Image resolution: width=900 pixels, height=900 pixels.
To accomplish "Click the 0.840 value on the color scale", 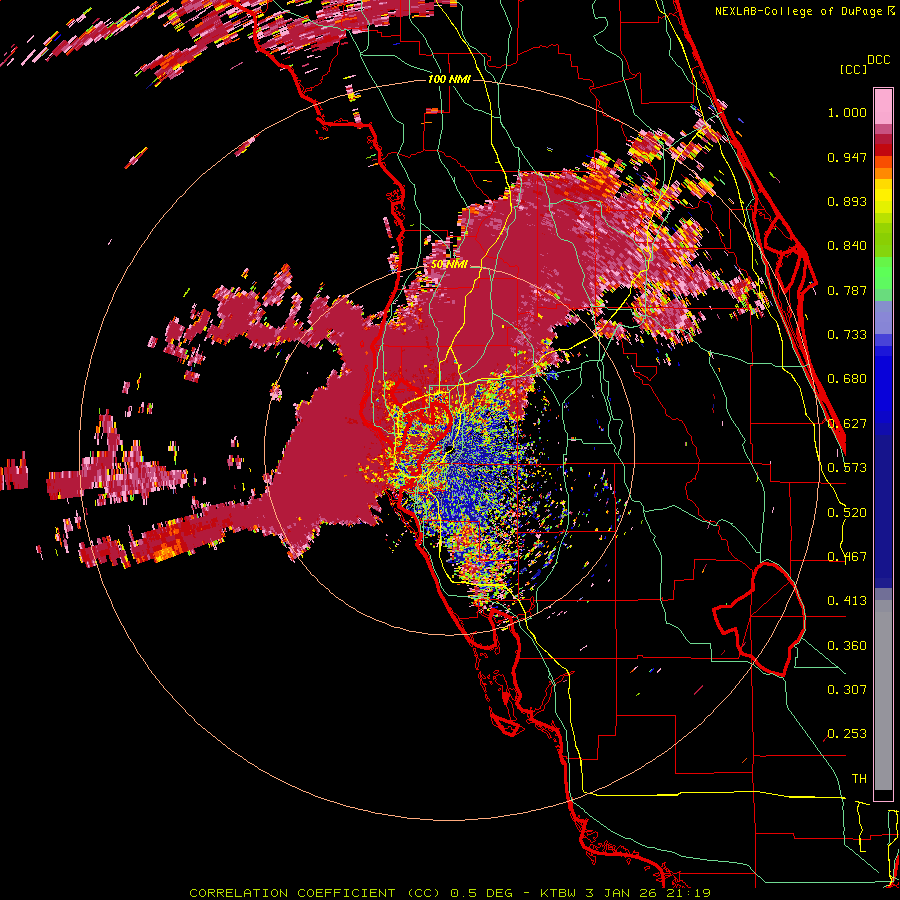I will tap(847, 246).
